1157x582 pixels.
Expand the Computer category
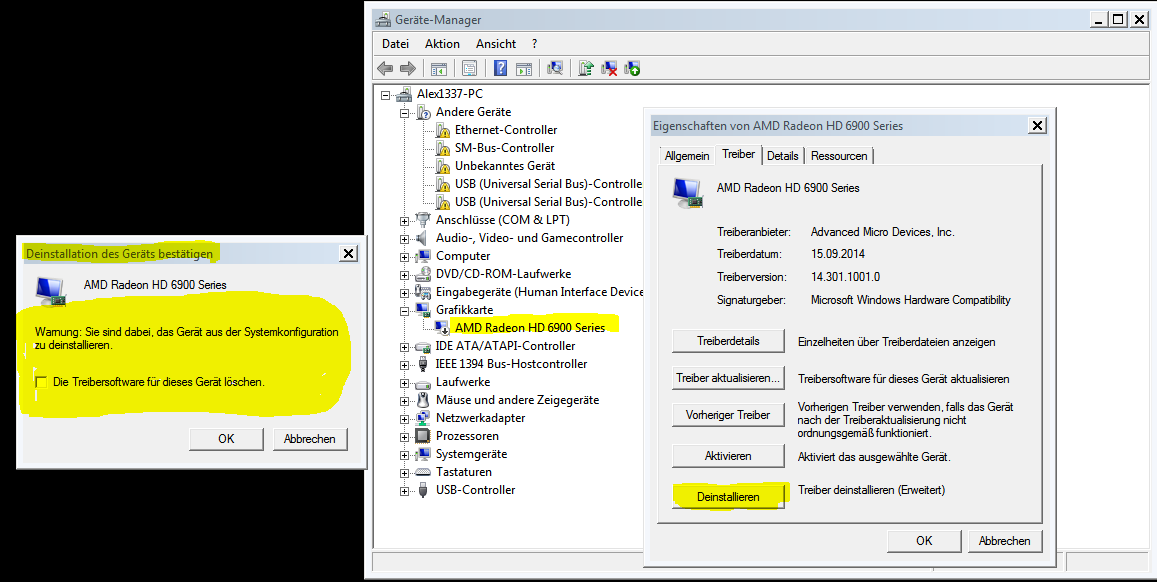tap(404, 257)
